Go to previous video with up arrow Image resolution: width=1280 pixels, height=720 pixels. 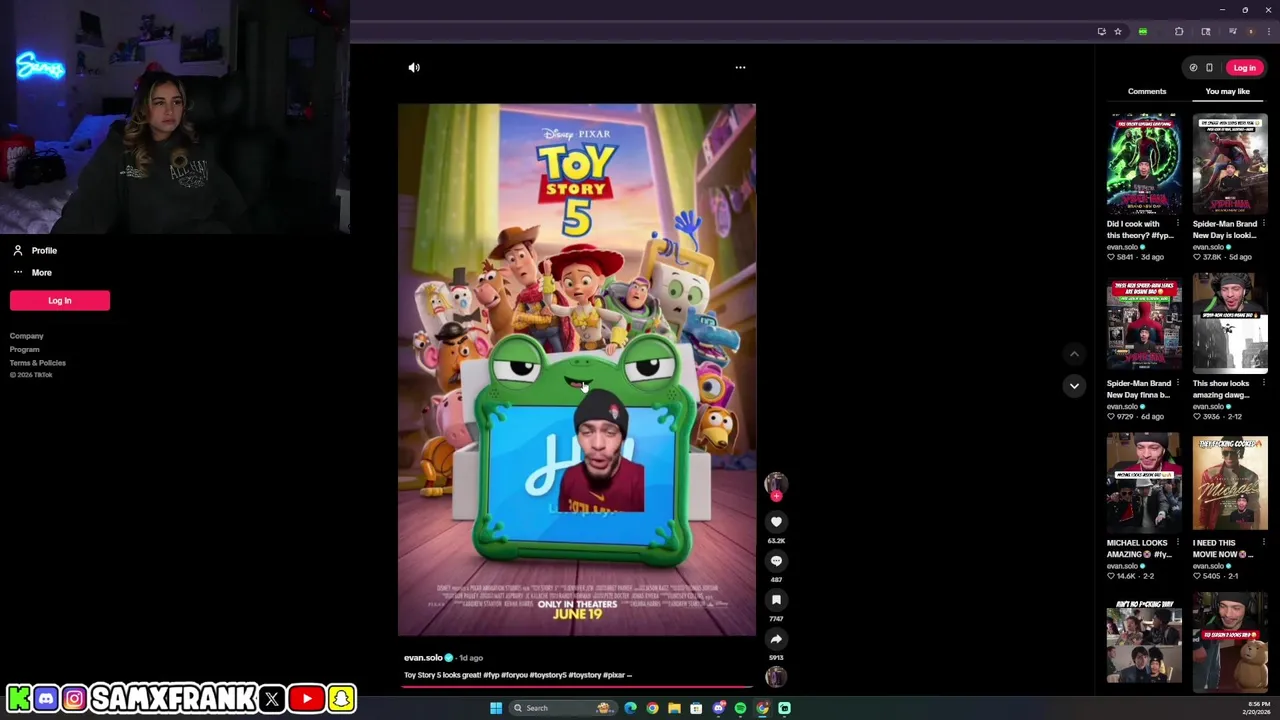click(x=1074, y=354)
